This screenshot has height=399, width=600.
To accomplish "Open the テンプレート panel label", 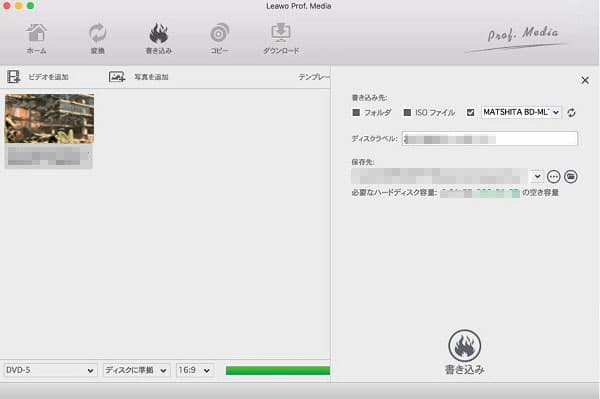I will point(314,77).
